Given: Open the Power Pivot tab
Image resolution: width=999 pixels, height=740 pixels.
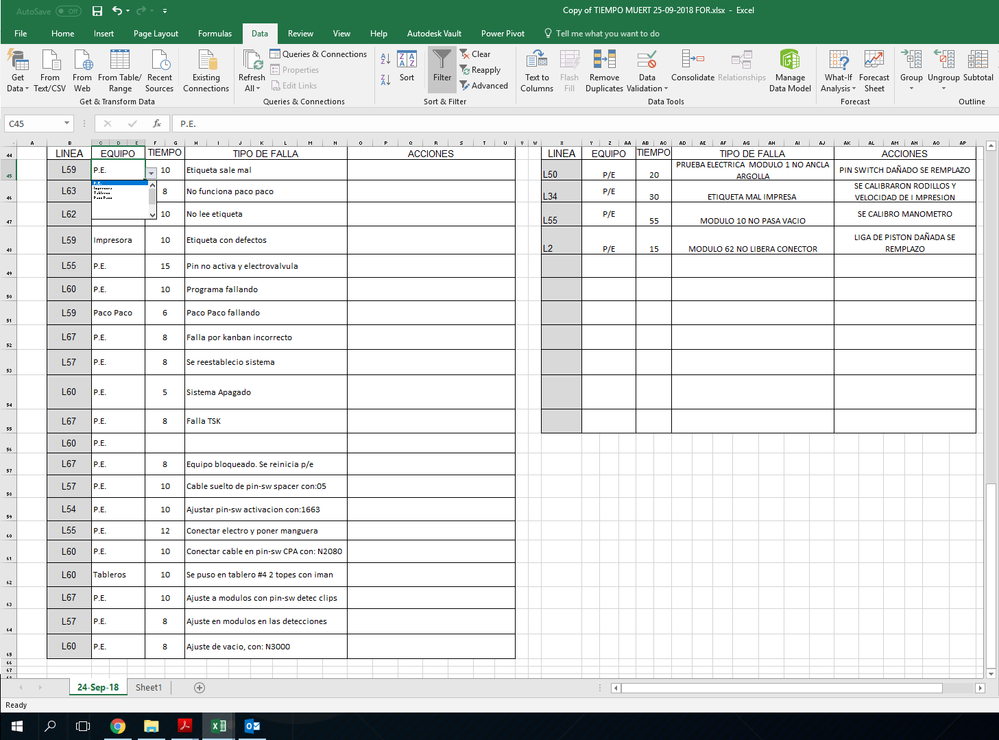Looking at the screenshot, I should point(503,34).
